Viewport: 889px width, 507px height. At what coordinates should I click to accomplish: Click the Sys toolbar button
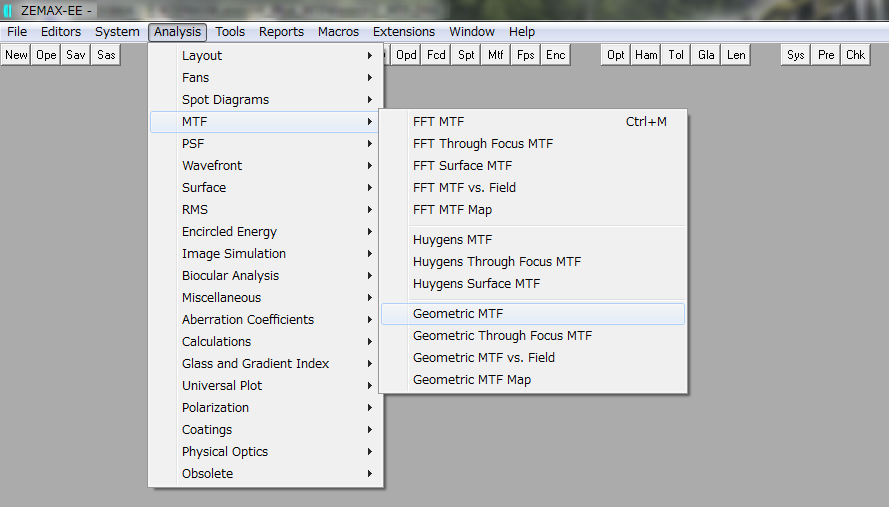[x=795, y=55]
